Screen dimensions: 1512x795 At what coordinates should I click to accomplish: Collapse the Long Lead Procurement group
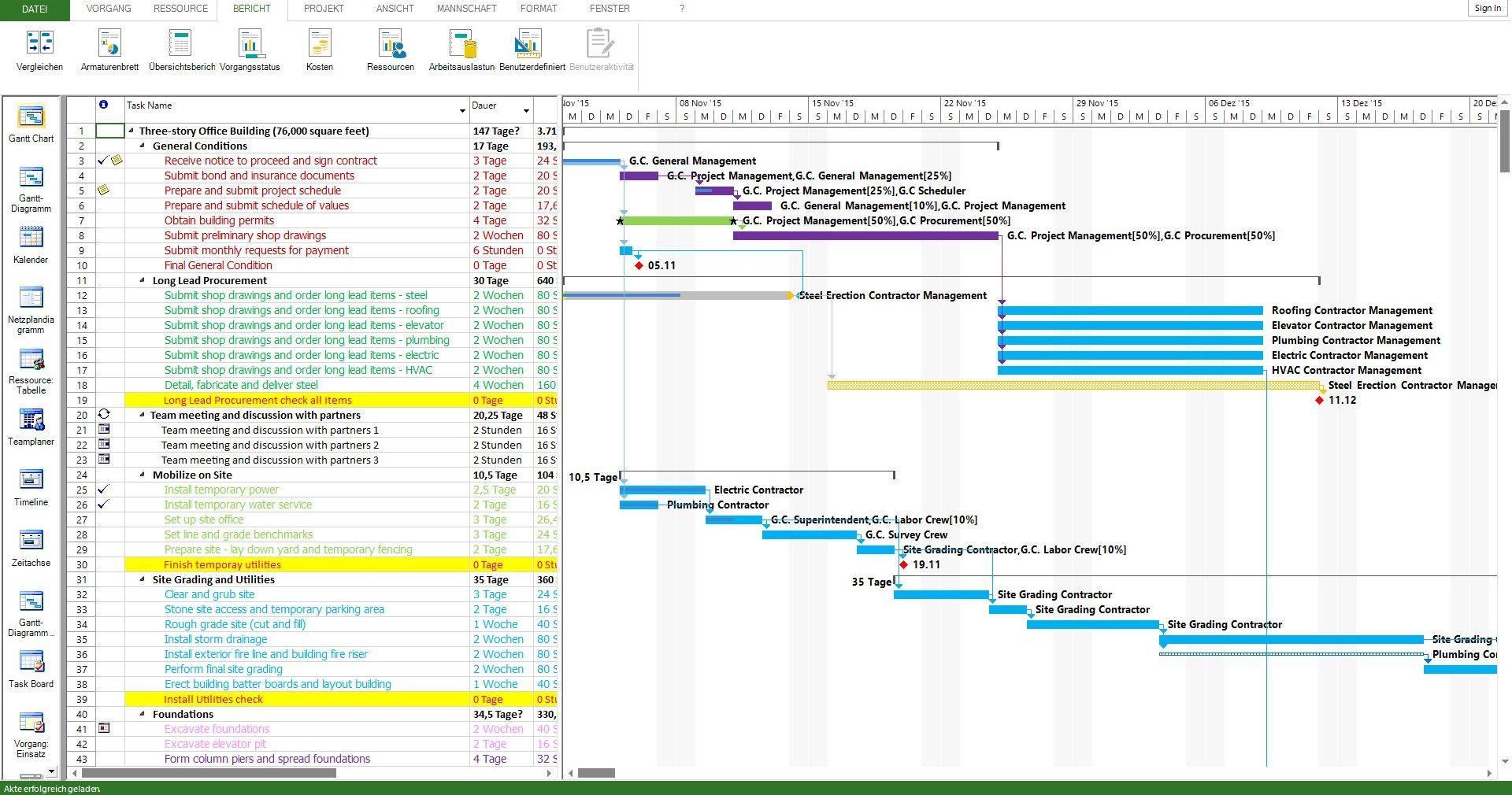tap(143, 281)
